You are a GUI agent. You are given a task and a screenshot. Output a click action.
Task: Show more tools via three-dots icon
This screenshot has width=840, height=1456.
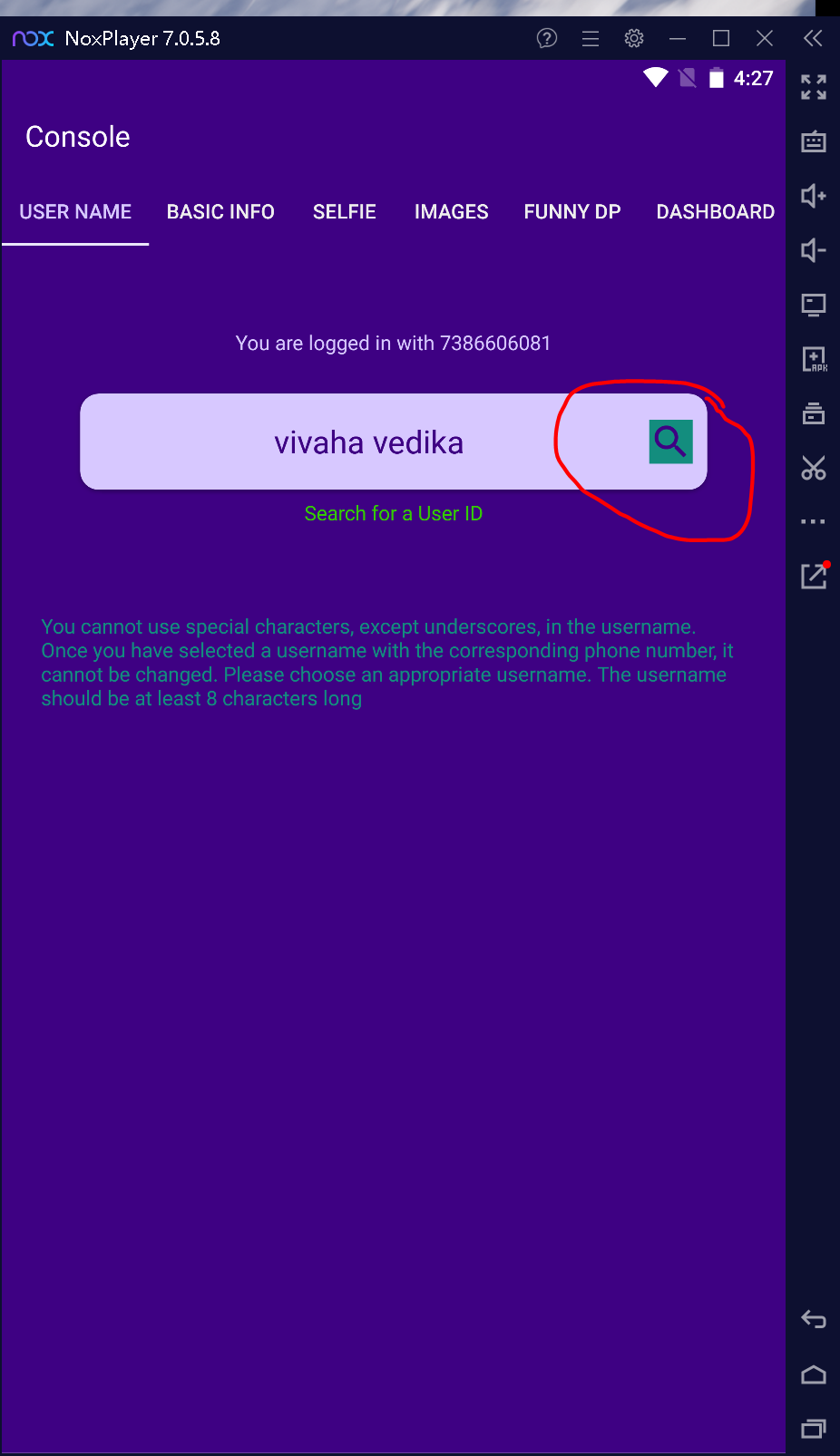[x=814, y=521]
